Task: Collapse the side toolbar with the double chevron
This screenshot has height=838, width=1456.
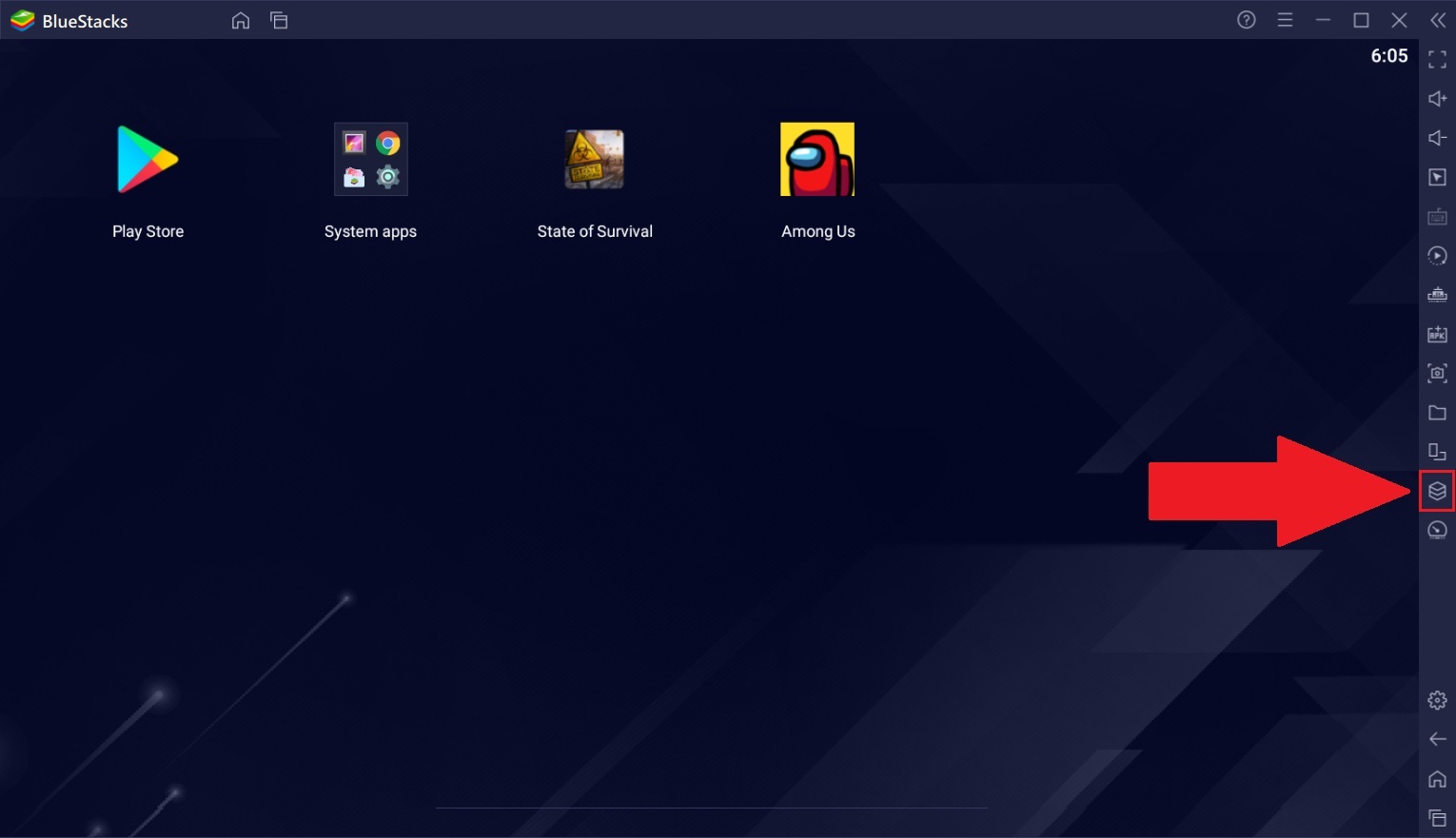Action: (1438, 20)
